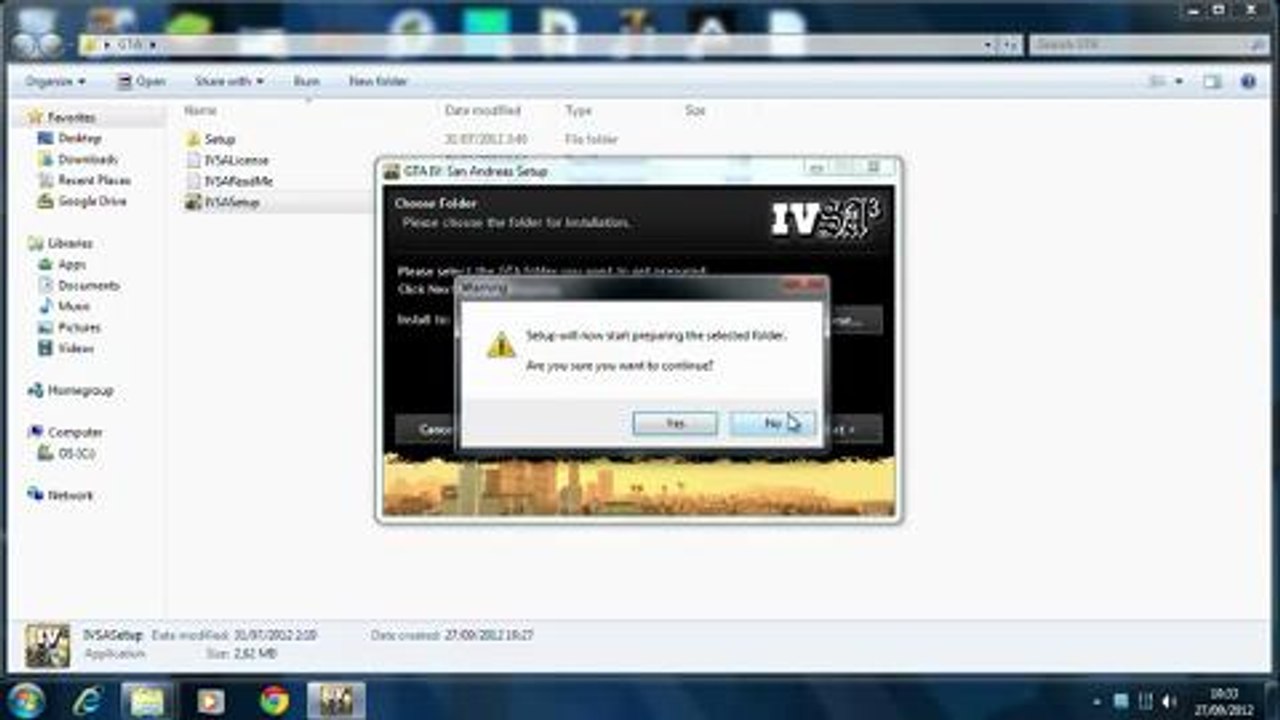Sort files by the Type column
1280x720 pixels.
tap(579, 110)
